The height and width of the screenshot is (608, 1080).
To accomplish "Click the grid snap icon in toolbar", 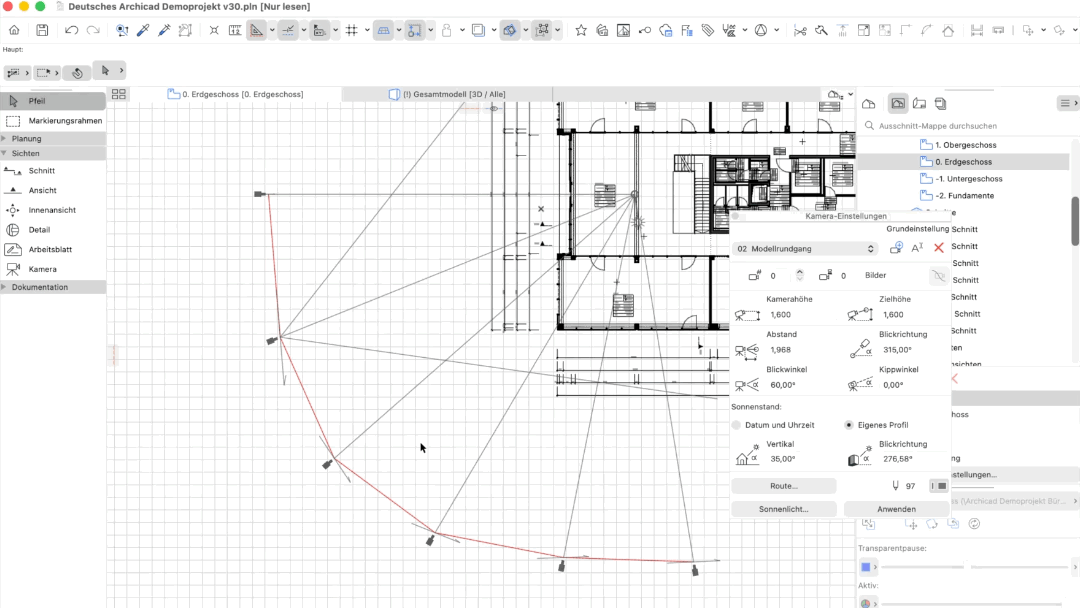I will (352, 30).
